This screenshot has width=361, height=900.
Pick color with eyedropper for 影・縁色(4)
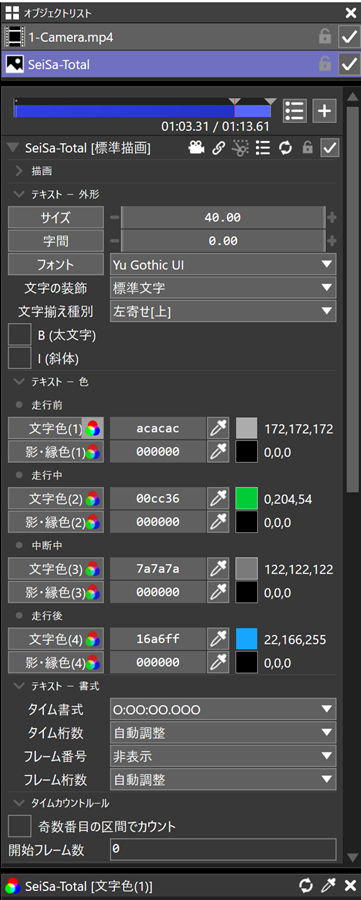click(218, 662)
